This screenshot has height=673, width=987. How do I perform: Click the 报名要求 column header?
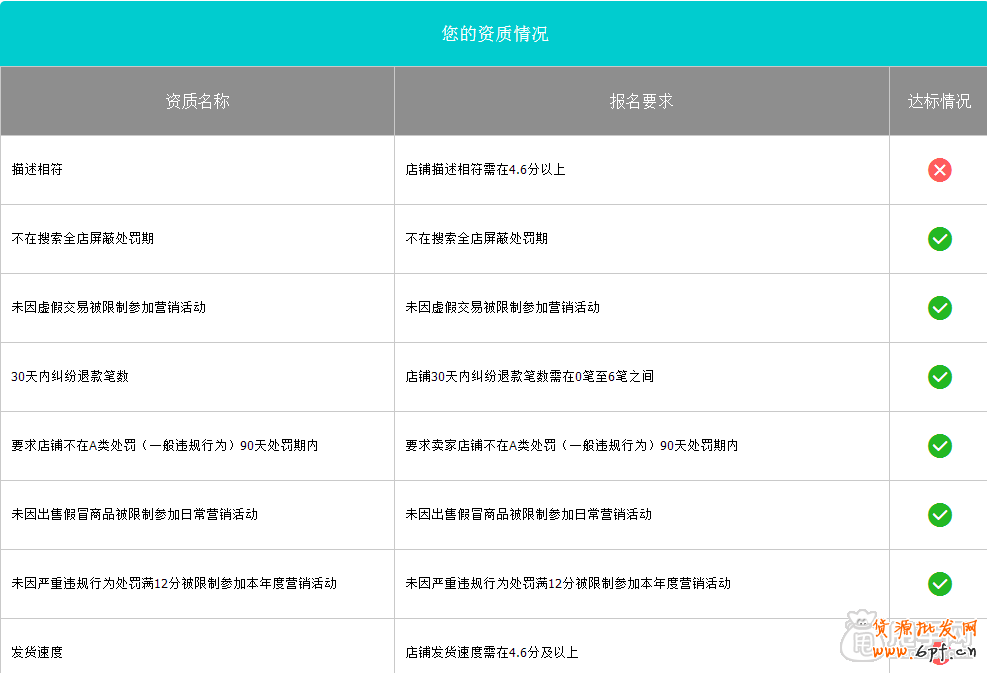pos(640,100)
